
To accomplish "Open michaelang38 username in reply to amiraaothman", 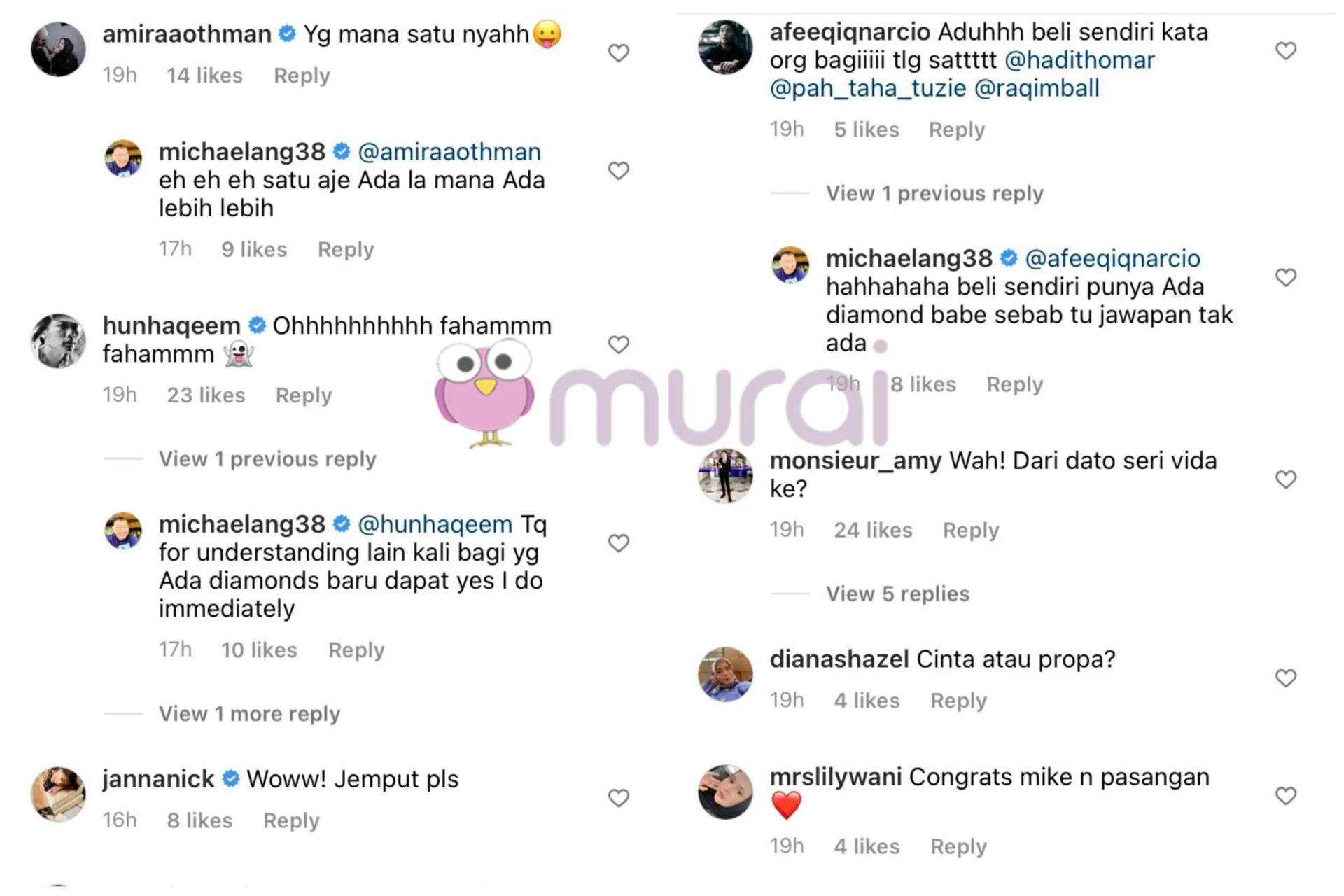I will (242, 152).
